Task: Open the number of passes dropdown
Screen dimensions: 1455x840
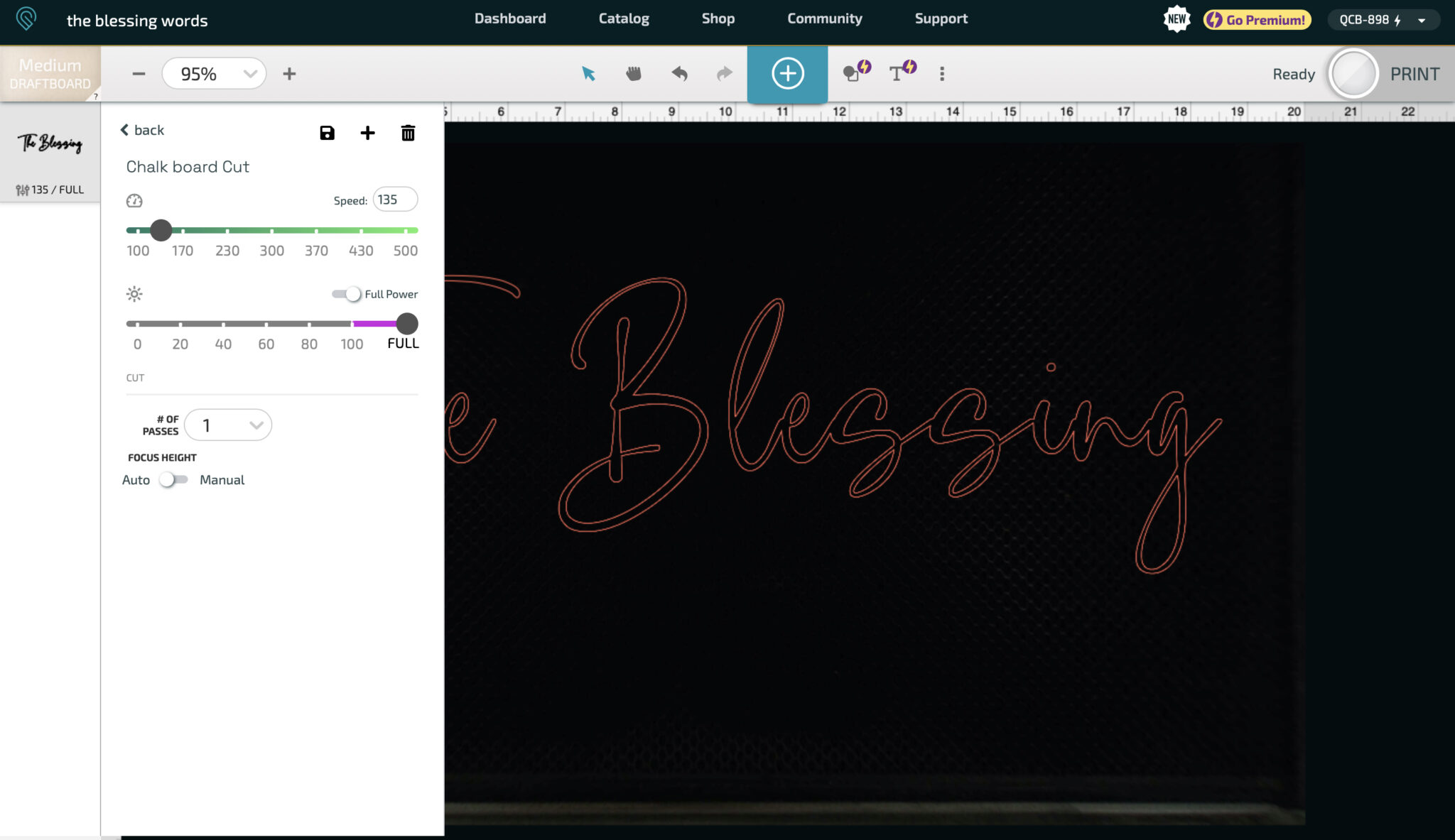Action: [x=228, y=425]
